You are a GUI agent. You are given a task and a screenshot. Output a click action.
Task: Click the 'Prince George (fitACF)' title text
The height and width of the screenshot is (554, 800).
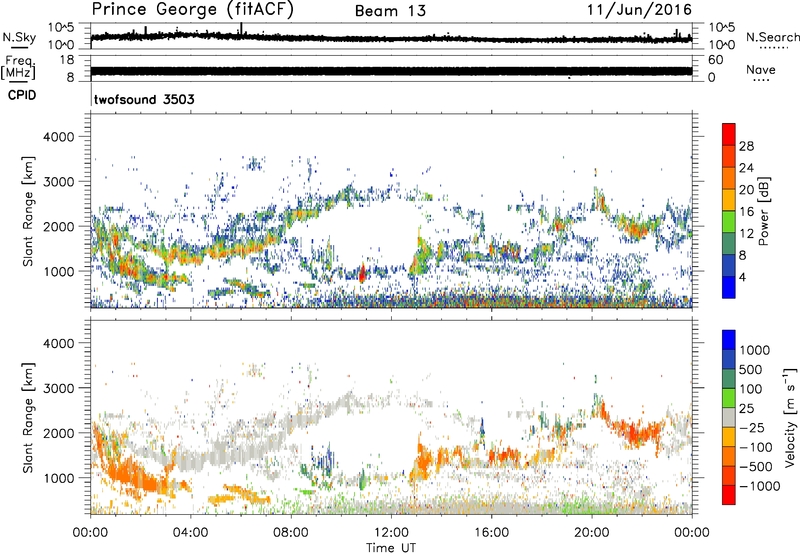coord(192,10)
